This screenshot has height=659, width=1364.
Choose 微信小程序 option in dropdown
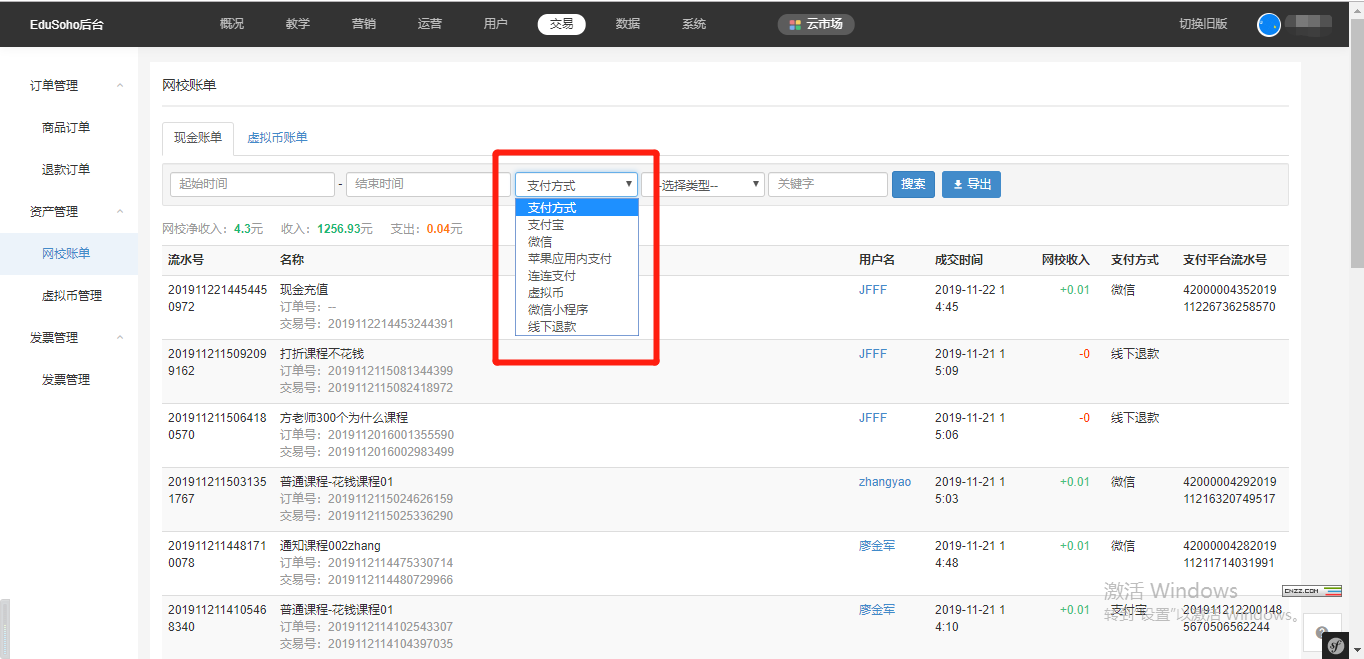pyautogui.click(x=558, y=310)
